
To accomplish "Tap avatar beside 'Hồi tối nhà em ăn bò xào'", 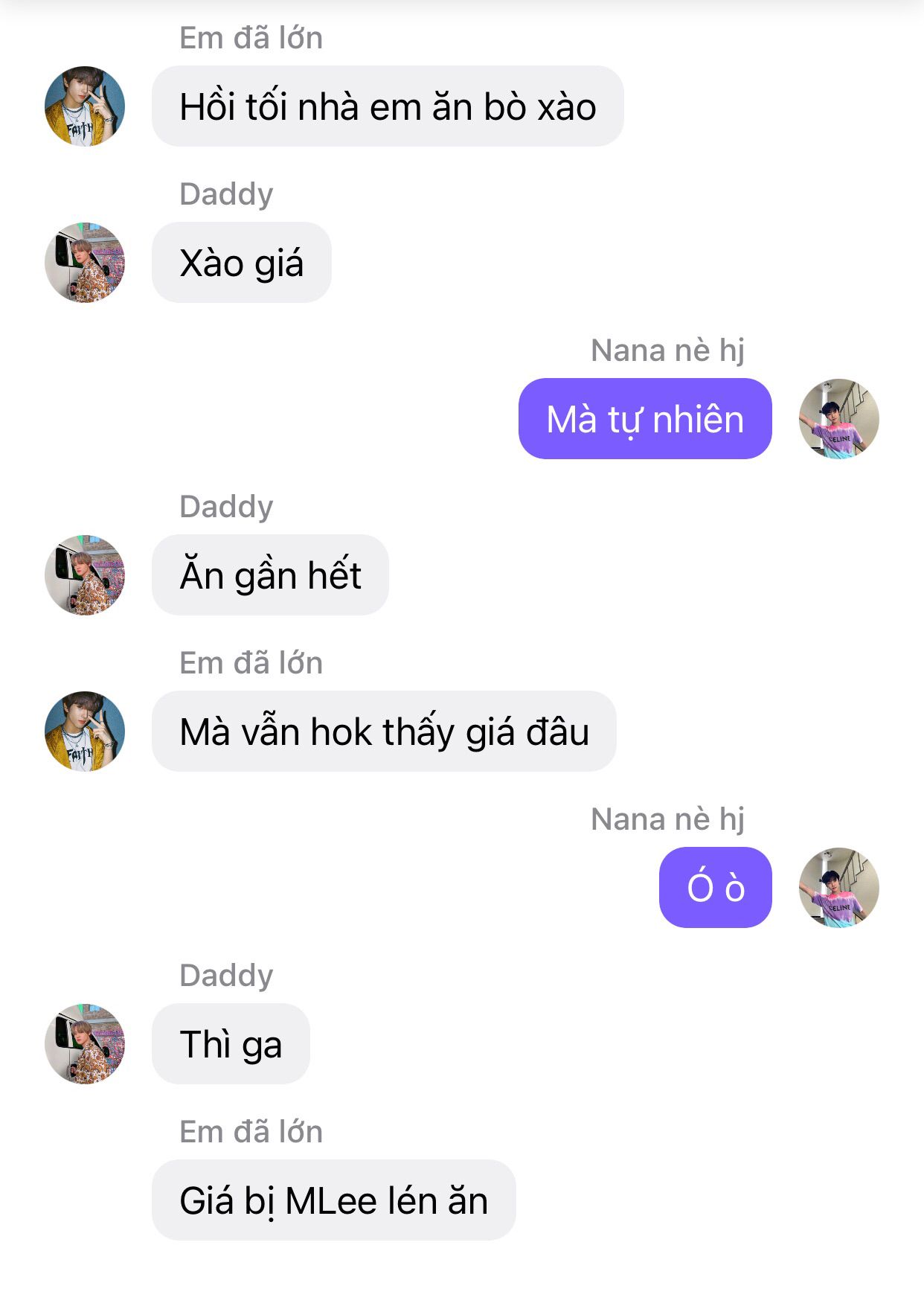I will click(85, 106).
